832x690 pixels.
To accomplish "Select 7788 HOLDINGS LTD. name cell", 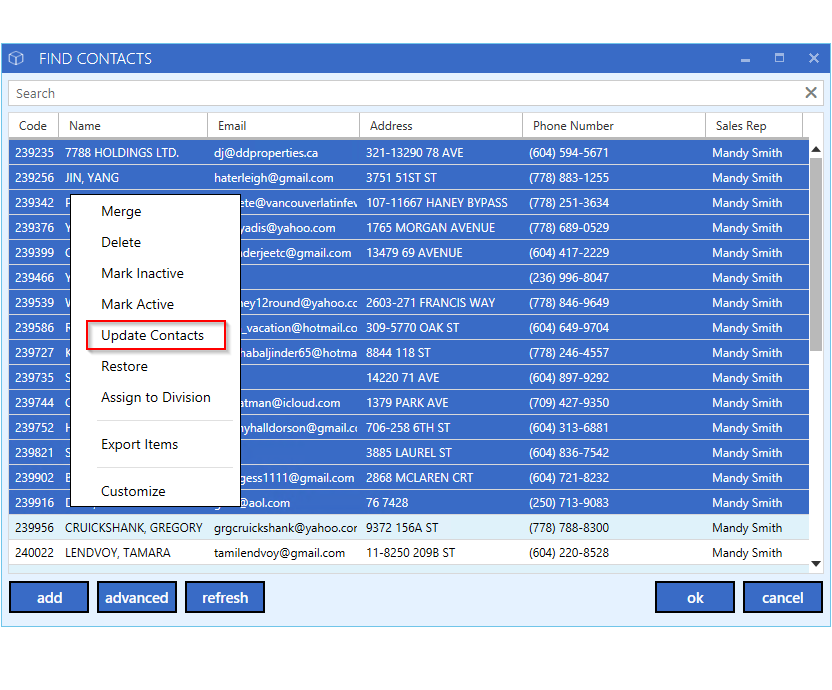I will (122, 153).
